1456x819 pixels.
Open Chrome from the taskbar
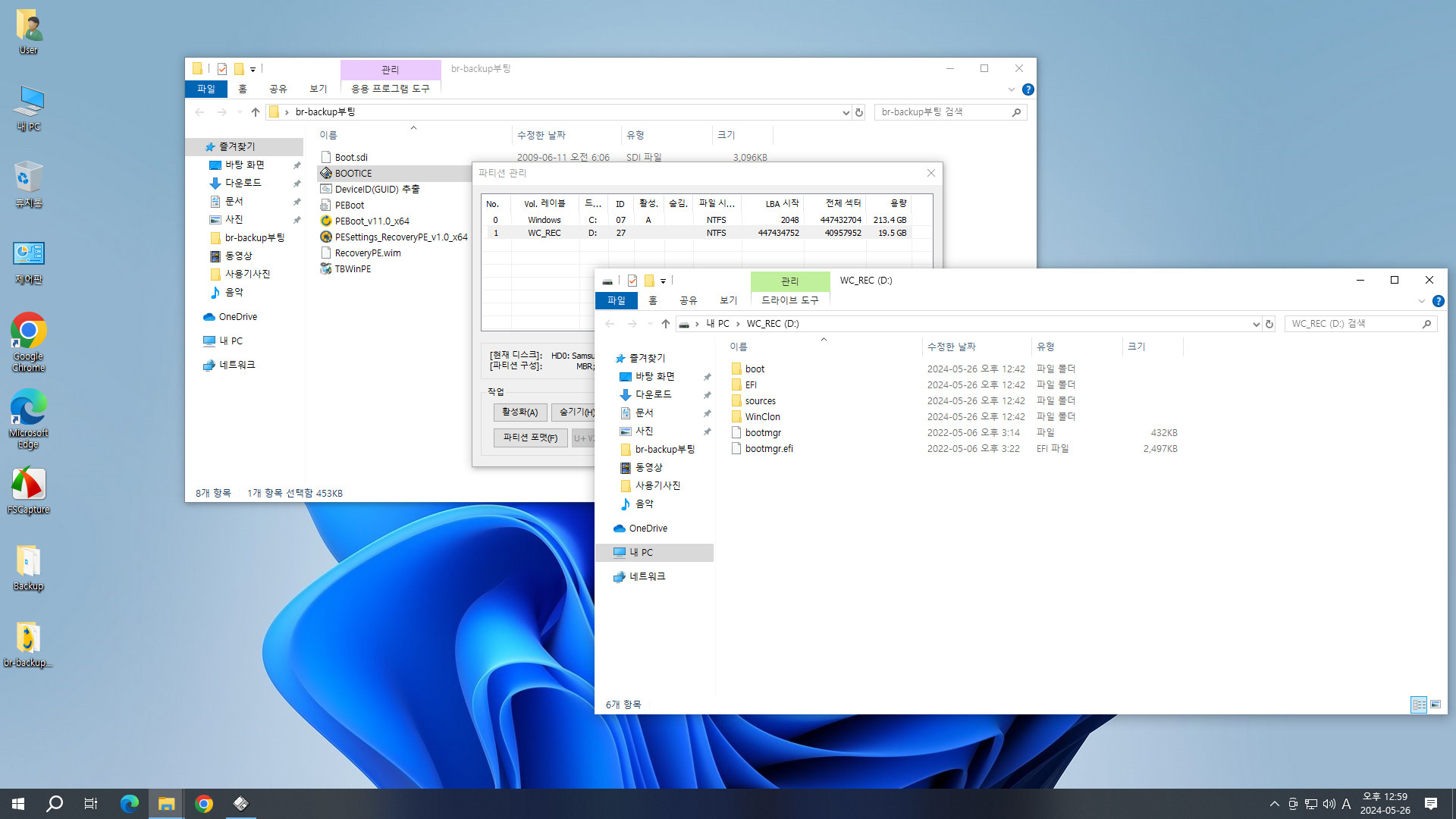(204, 804)
